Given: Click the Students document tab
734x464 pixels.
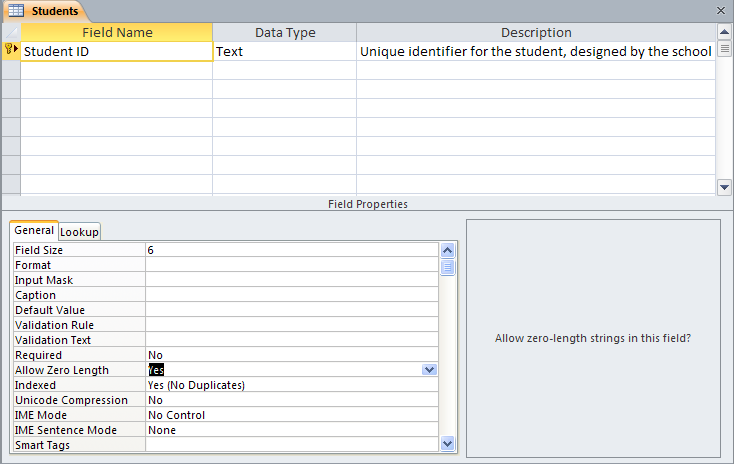Looking at the screenshot, I should click(47, 11).
